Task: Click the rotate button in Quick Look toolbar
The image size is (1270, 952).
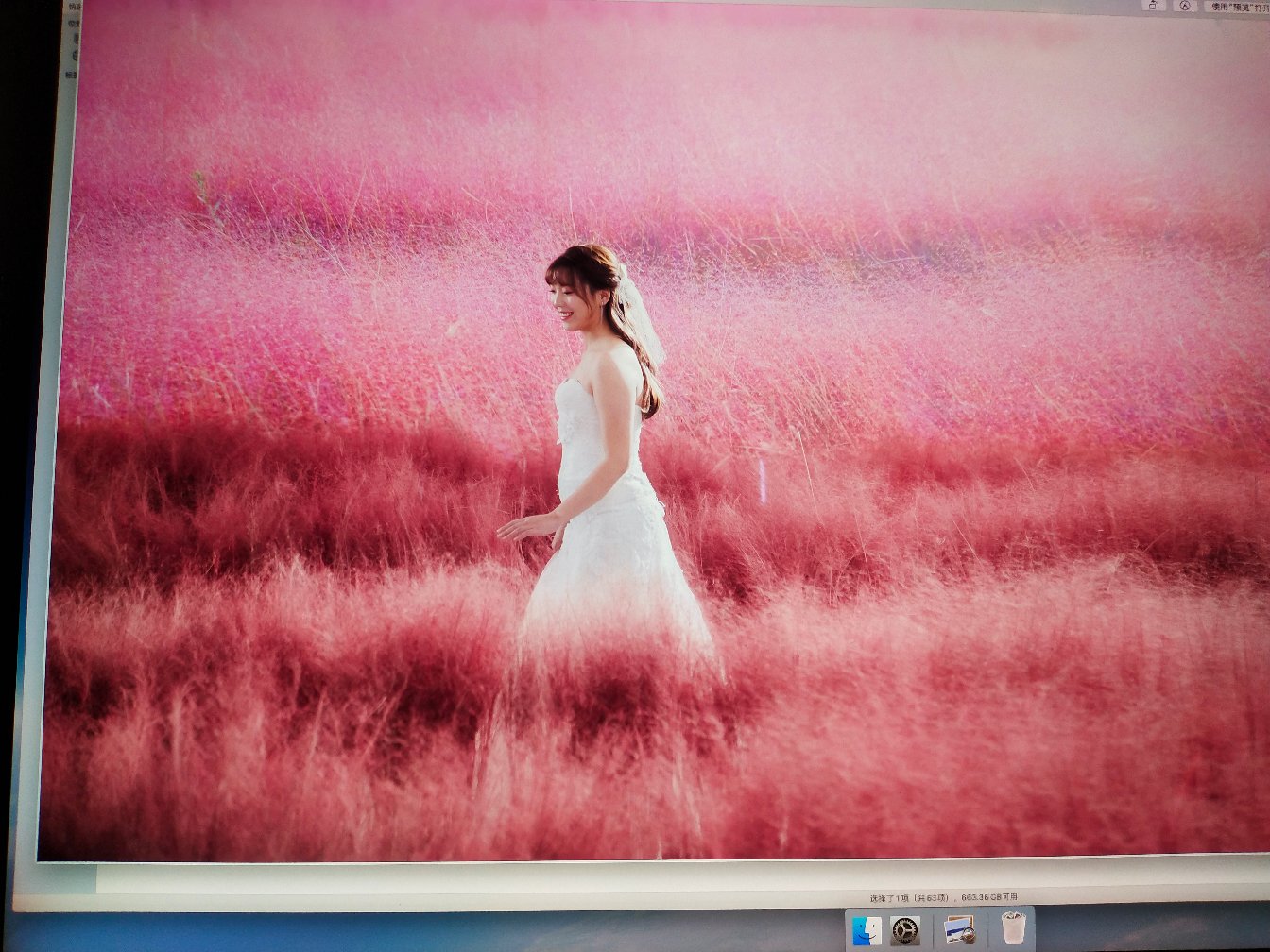Action: tap(1155, 6)
